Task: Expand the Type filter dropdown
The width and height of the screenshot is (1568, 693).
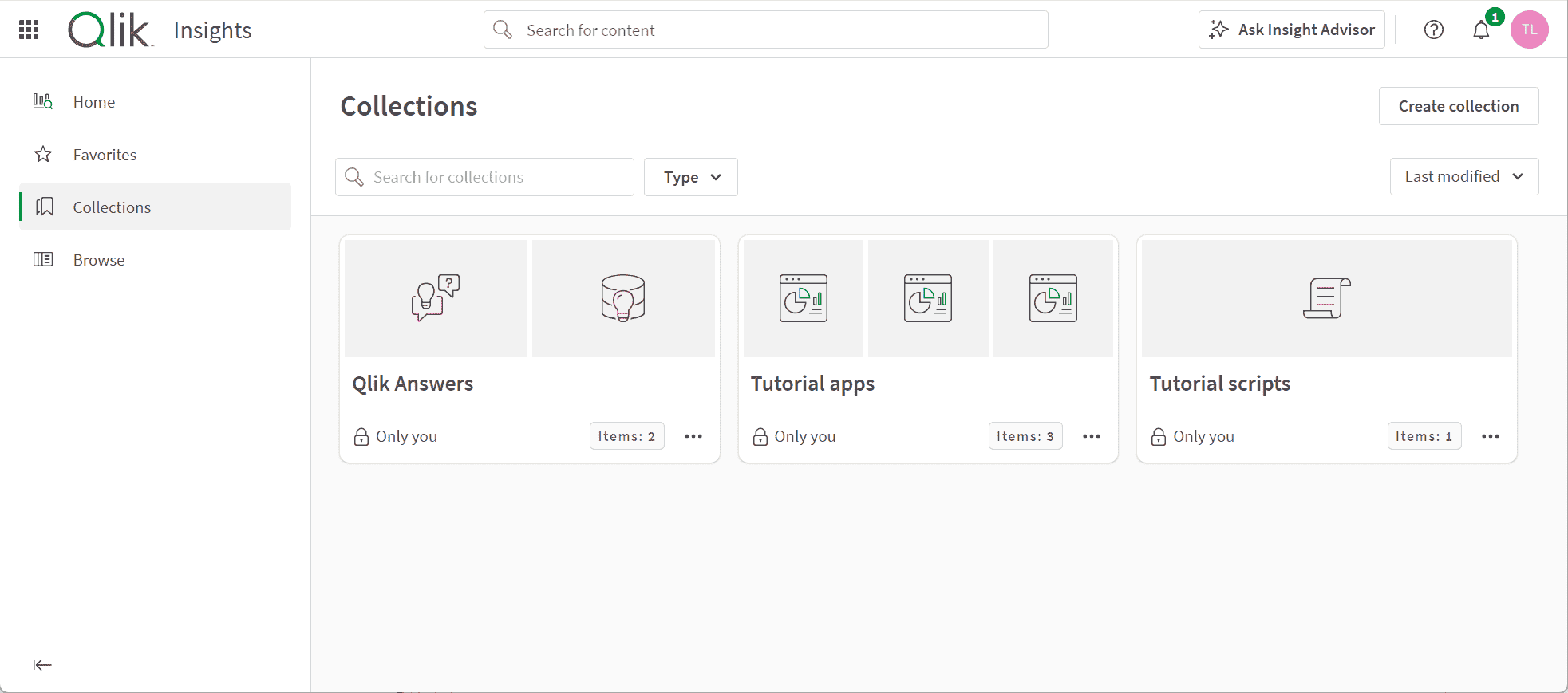Action: (690, 177)
